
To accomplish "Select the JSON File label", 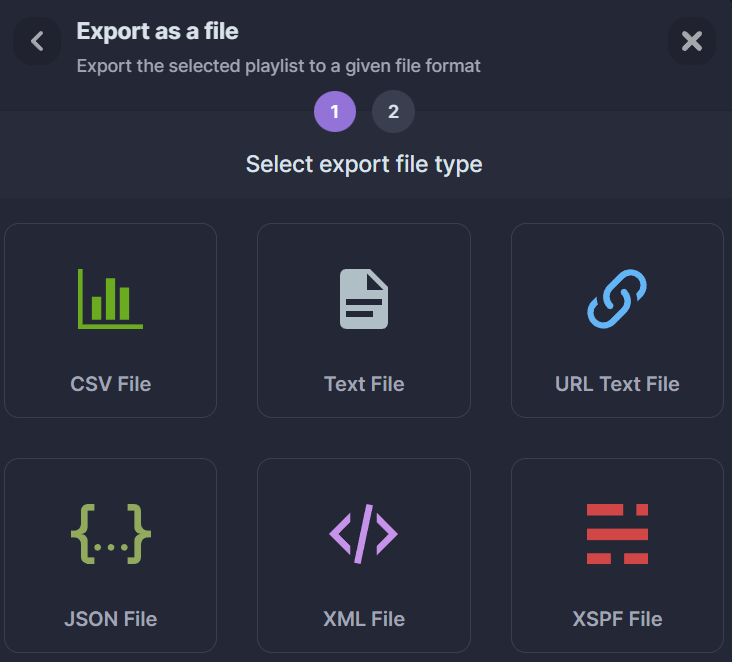I will [110, 619].
